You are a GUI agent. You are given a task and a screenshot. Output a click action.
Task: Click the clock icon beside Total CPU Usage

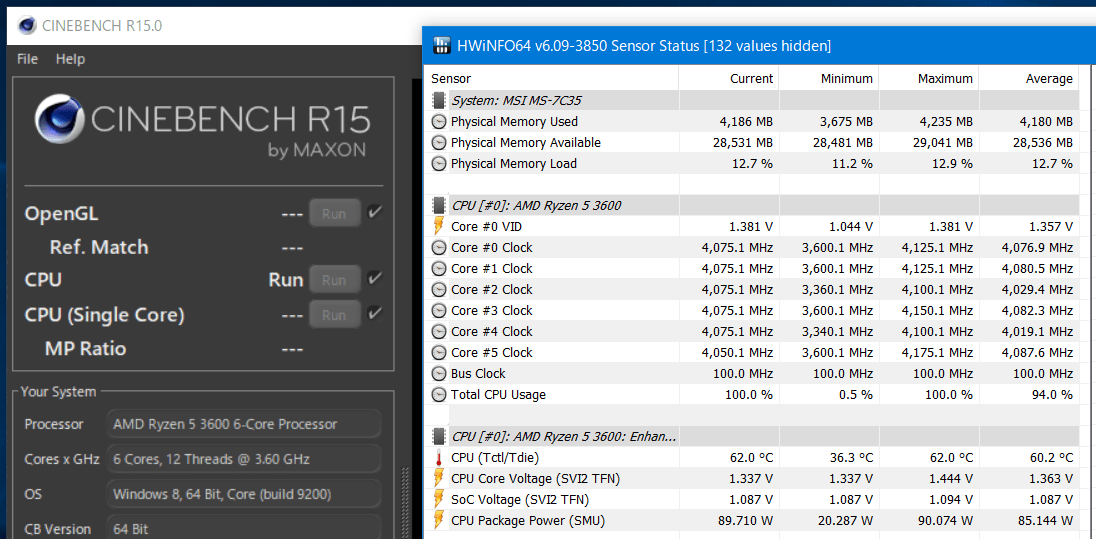[x=439, y=394]
